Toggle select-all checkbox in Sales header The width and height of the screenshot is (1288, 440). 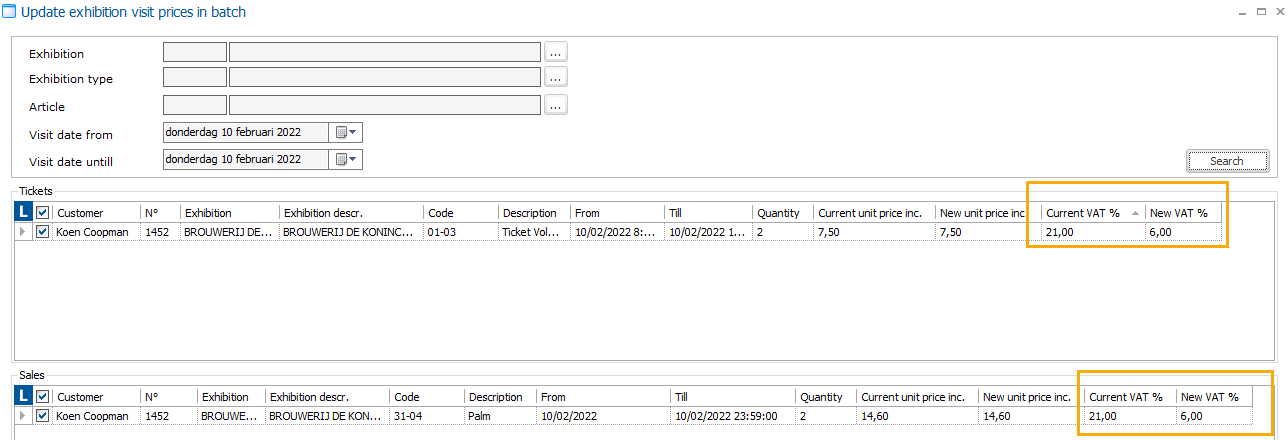(42, 396)
